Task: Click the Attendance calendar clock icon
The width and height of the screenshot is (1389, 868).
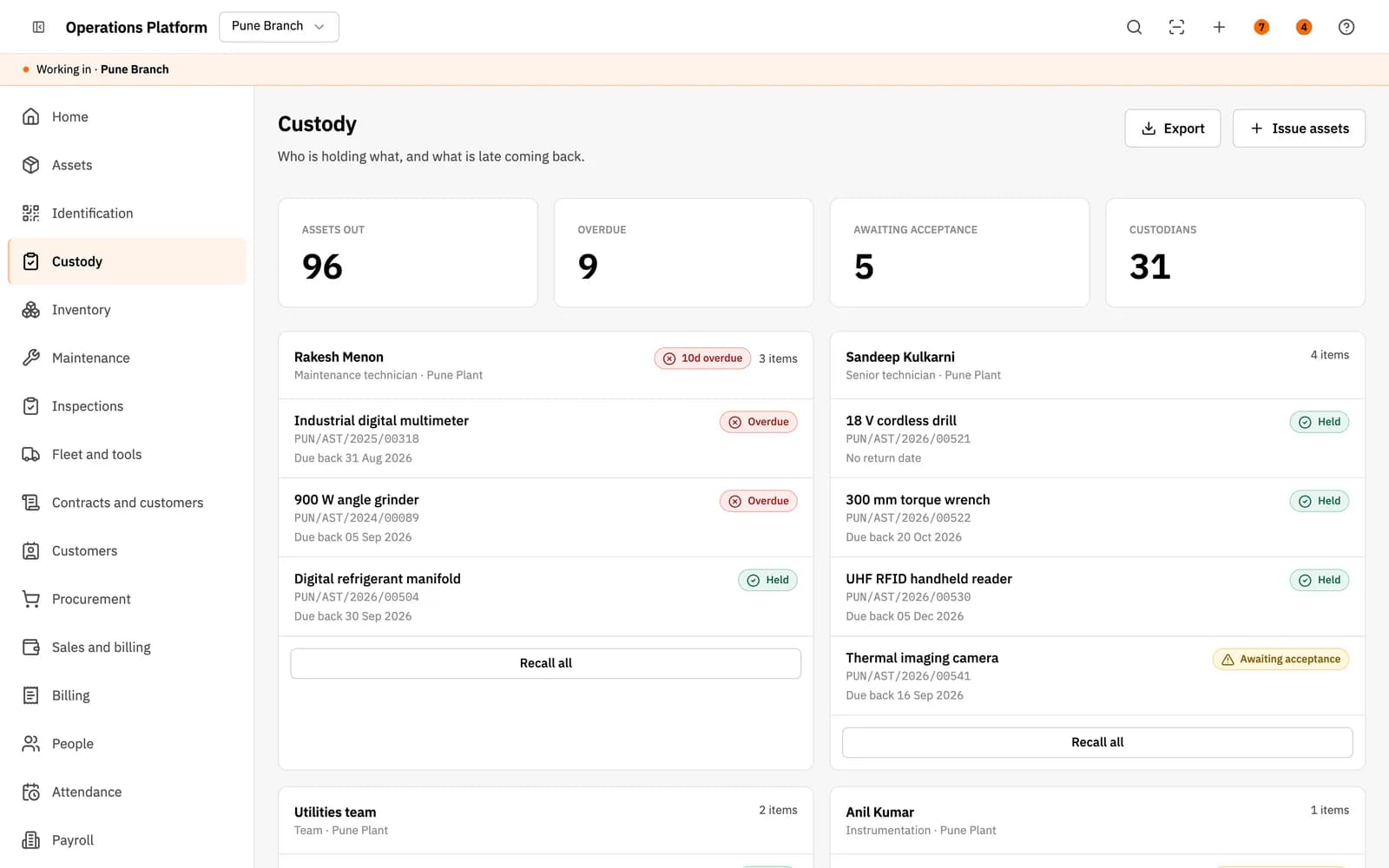Action: [x=31, y=792]
